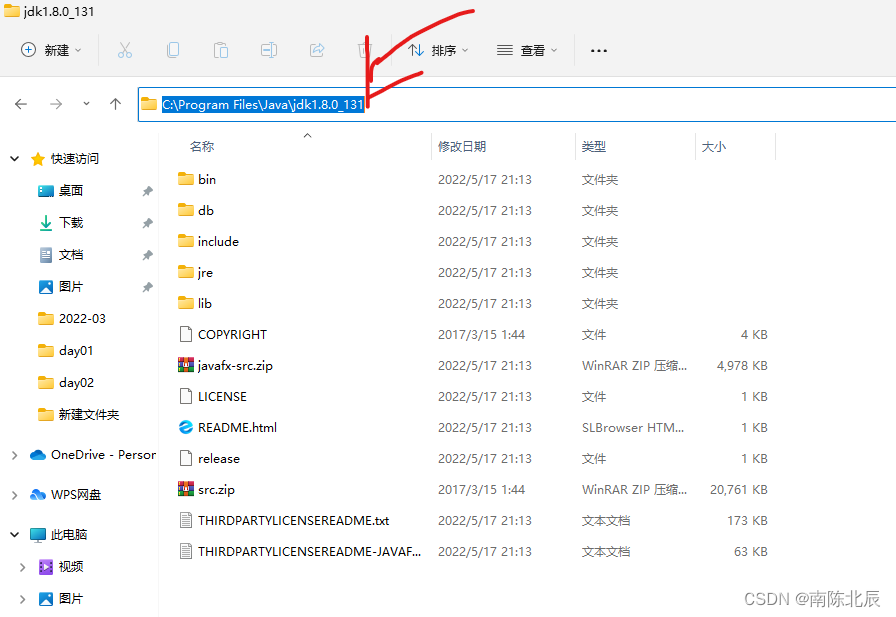Click the Paste clipboard icon in the toolbar
The width and height of the screenshot is (896, 617).
point(221,50)
